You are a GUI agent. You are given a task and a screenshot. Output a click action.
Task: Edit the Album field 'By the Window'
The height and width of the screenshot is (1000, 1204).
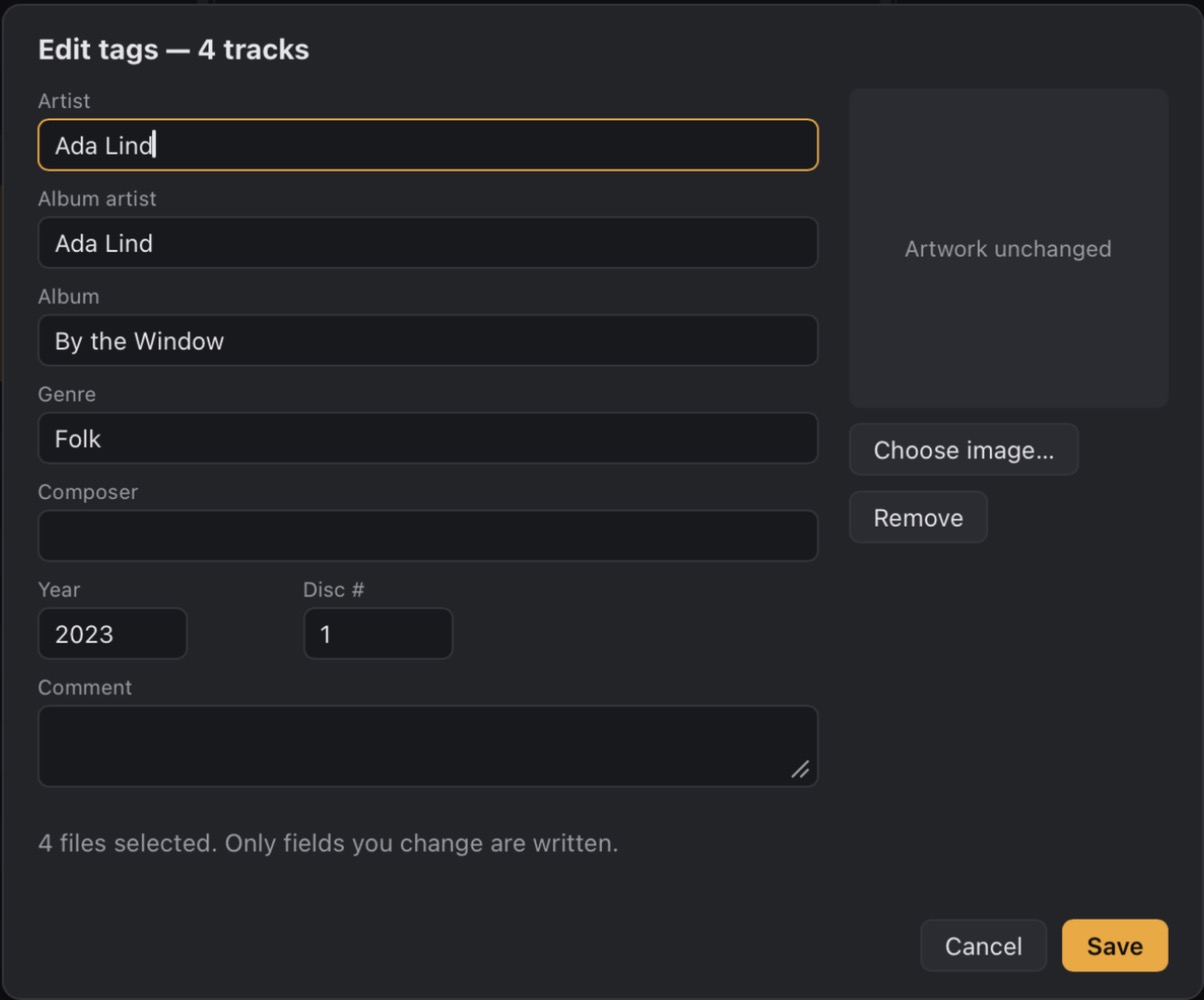pyautogui.click(x=428, y=341)
